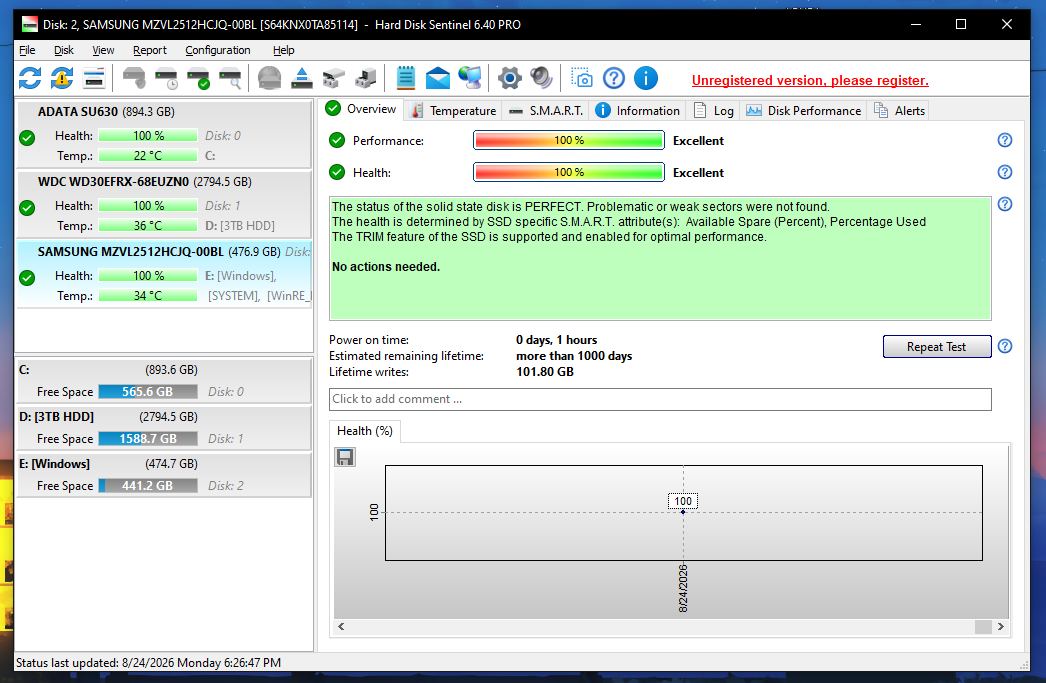Click the ADATA SU630 temperature 22 °C bar

(x=148, y=155)
